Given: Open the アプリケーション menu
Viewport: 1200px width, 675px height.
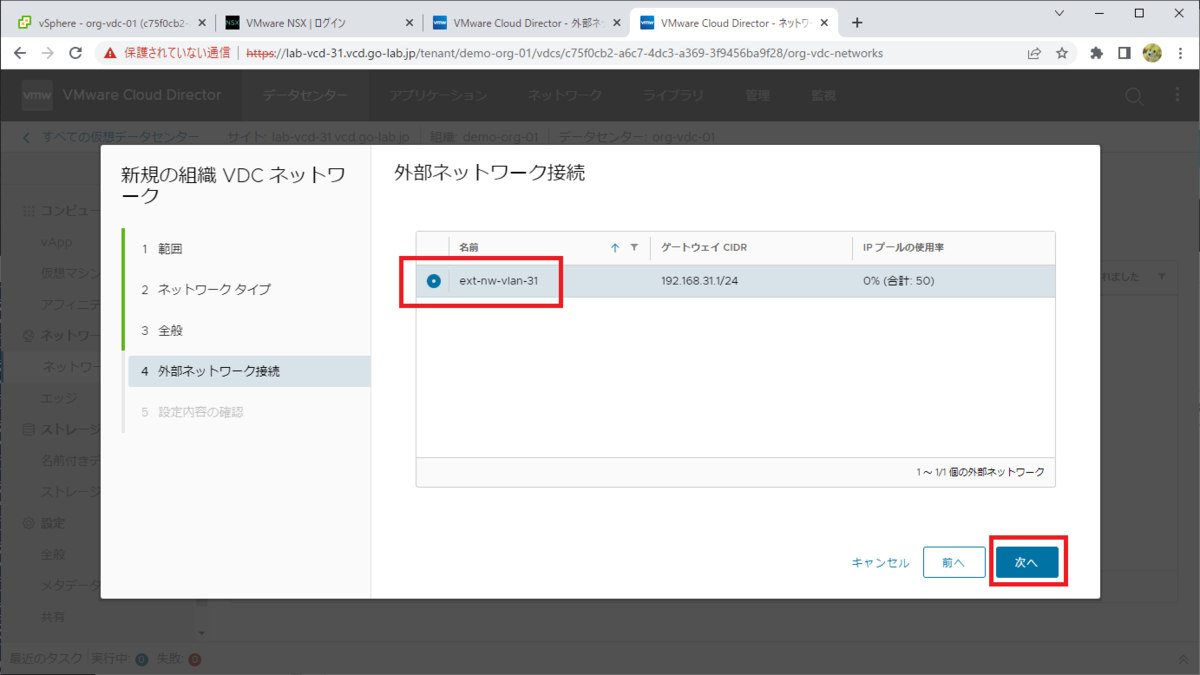Looking at the screenshot, I should tap(438, 95).
